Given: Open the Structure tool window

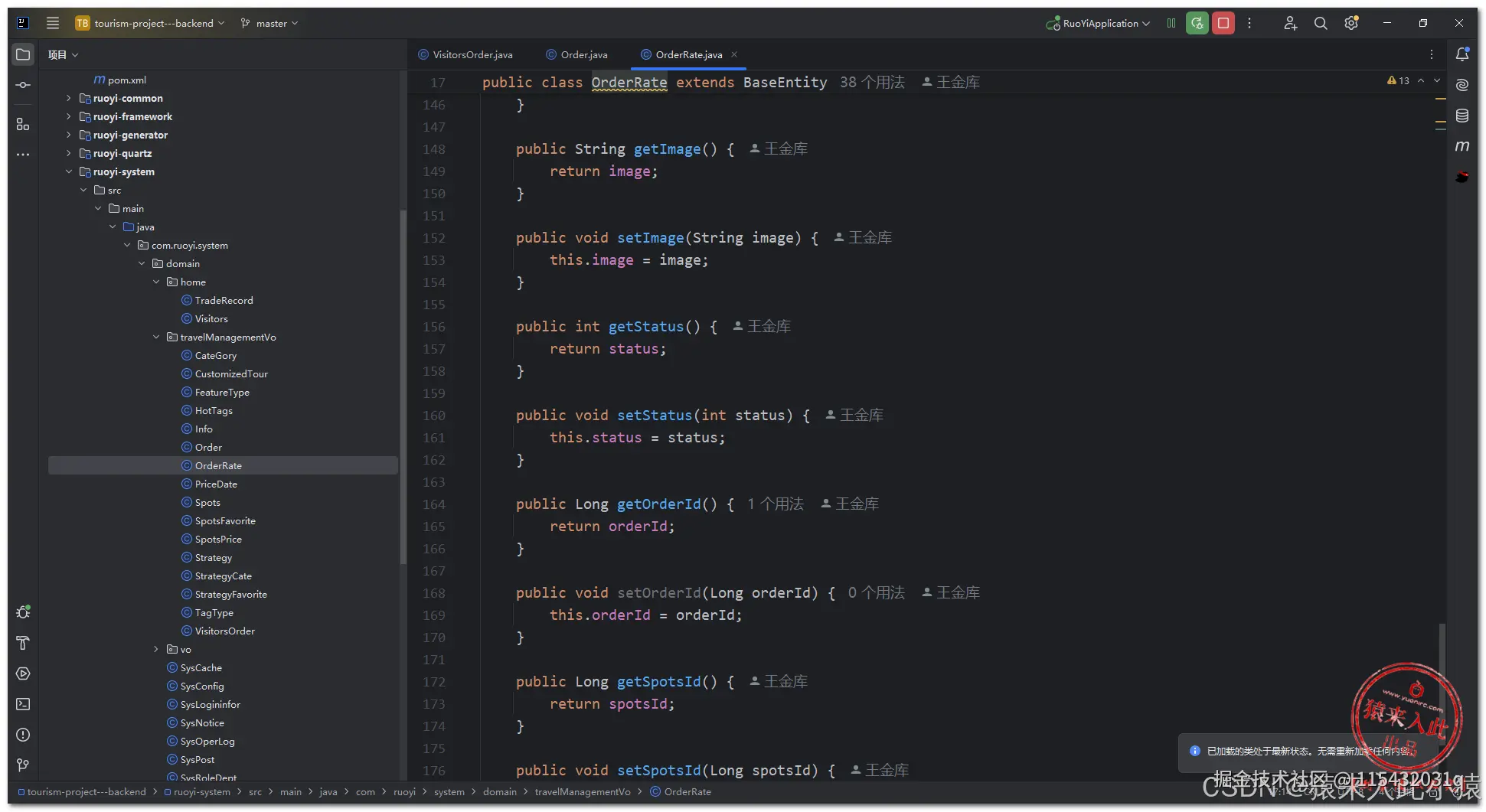Looking at the screenshot, I should click(23, 124).
